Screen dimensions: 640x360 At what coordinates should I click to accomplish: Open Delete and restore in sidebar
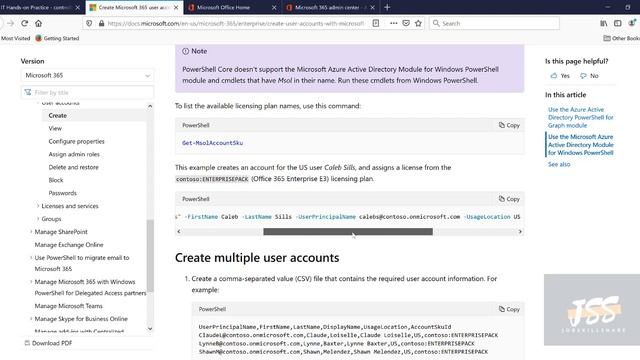coord(73,167)
